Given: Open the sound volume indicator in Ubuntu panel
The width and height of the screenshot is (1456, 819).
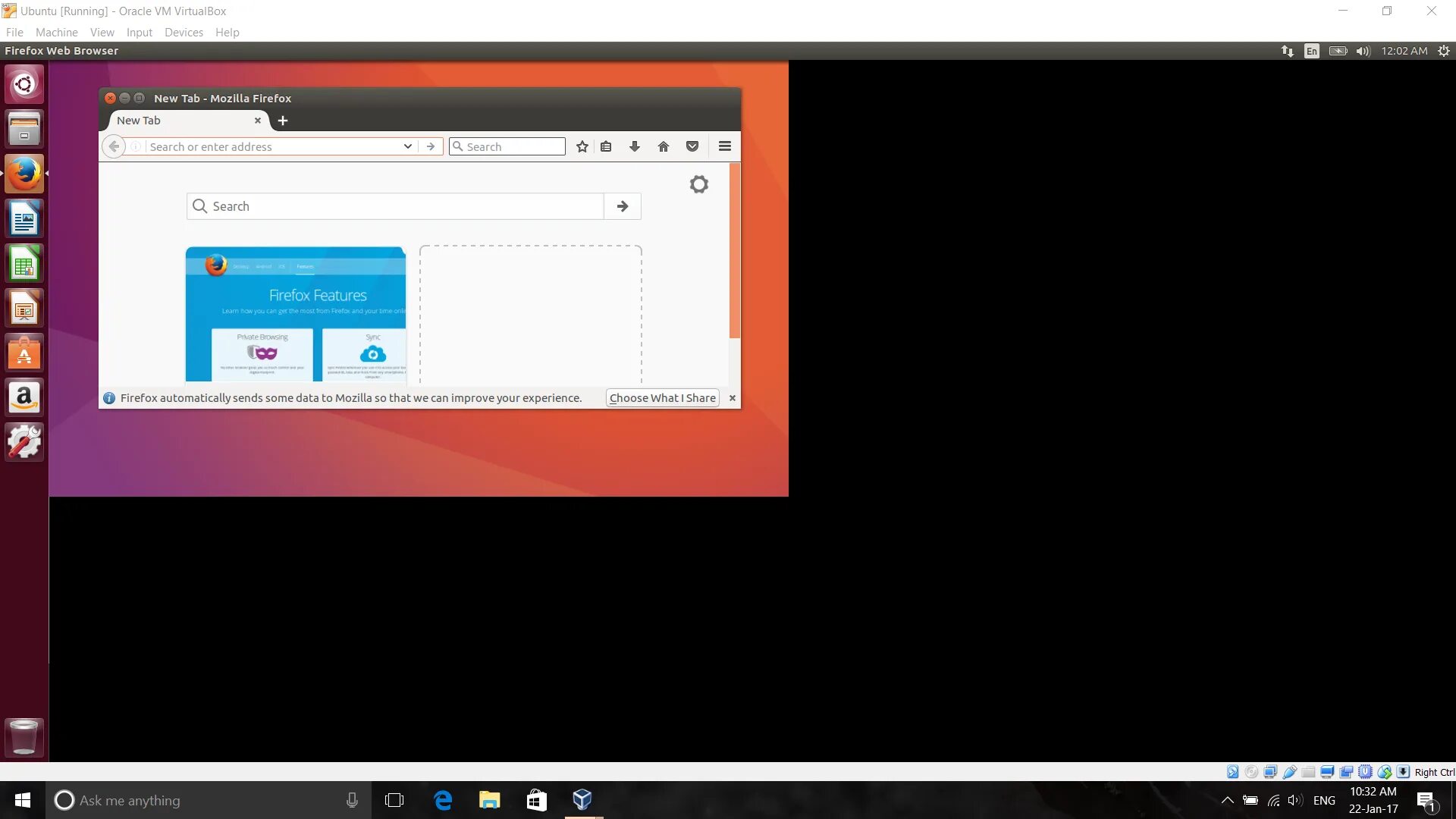Looking at the screenshot, I should [x=1363, y=51].
